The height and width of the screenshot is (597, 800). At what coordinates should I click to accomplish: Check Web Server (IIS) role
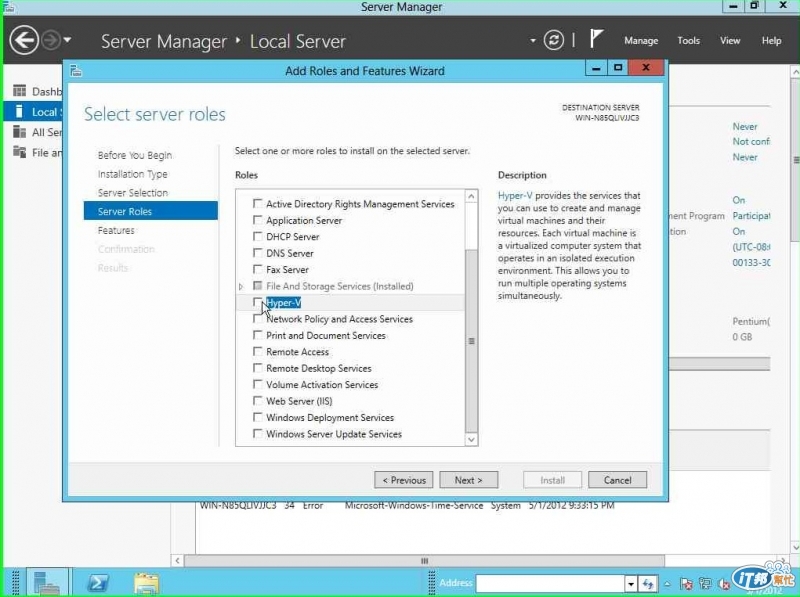point(258,401)
